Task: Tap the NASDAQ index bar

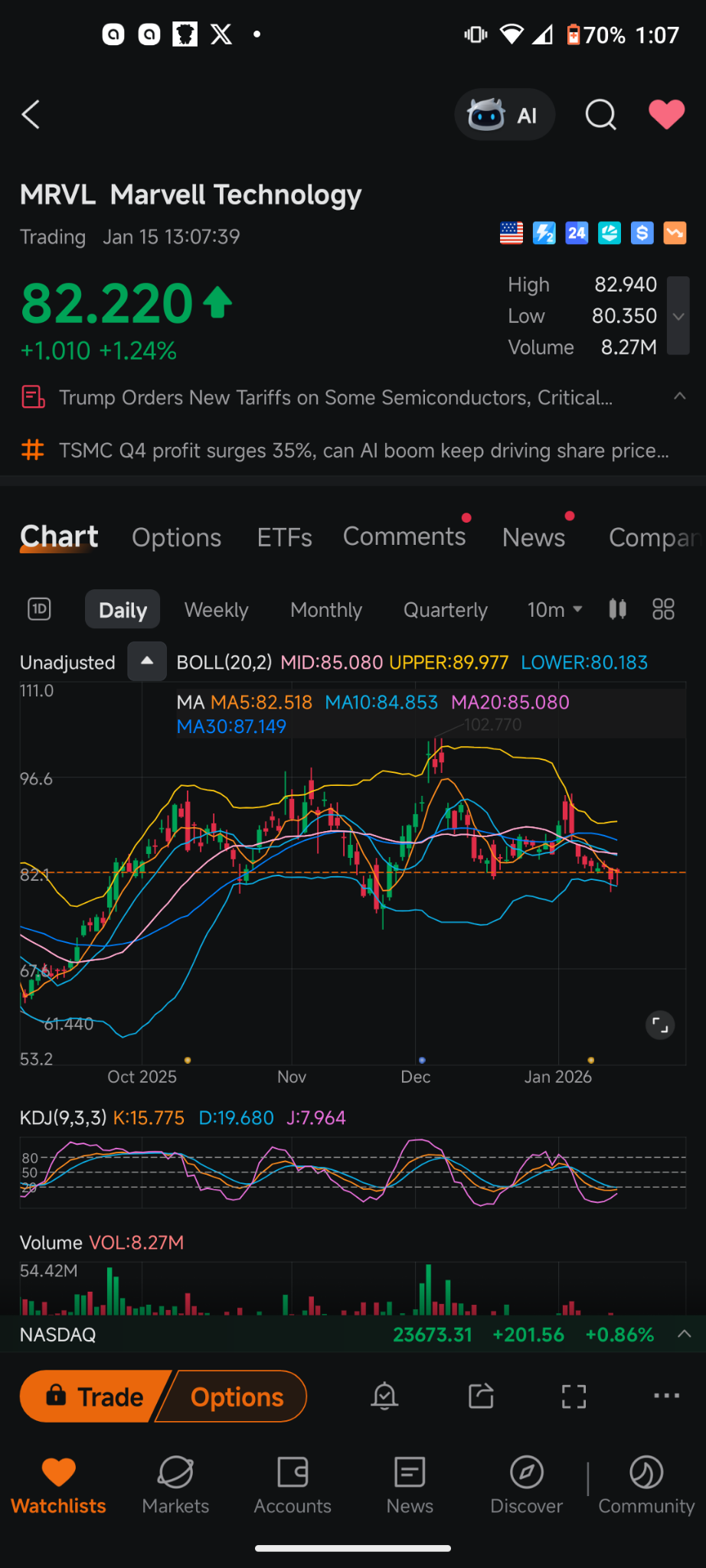Action: click(x=353, y=1335)
